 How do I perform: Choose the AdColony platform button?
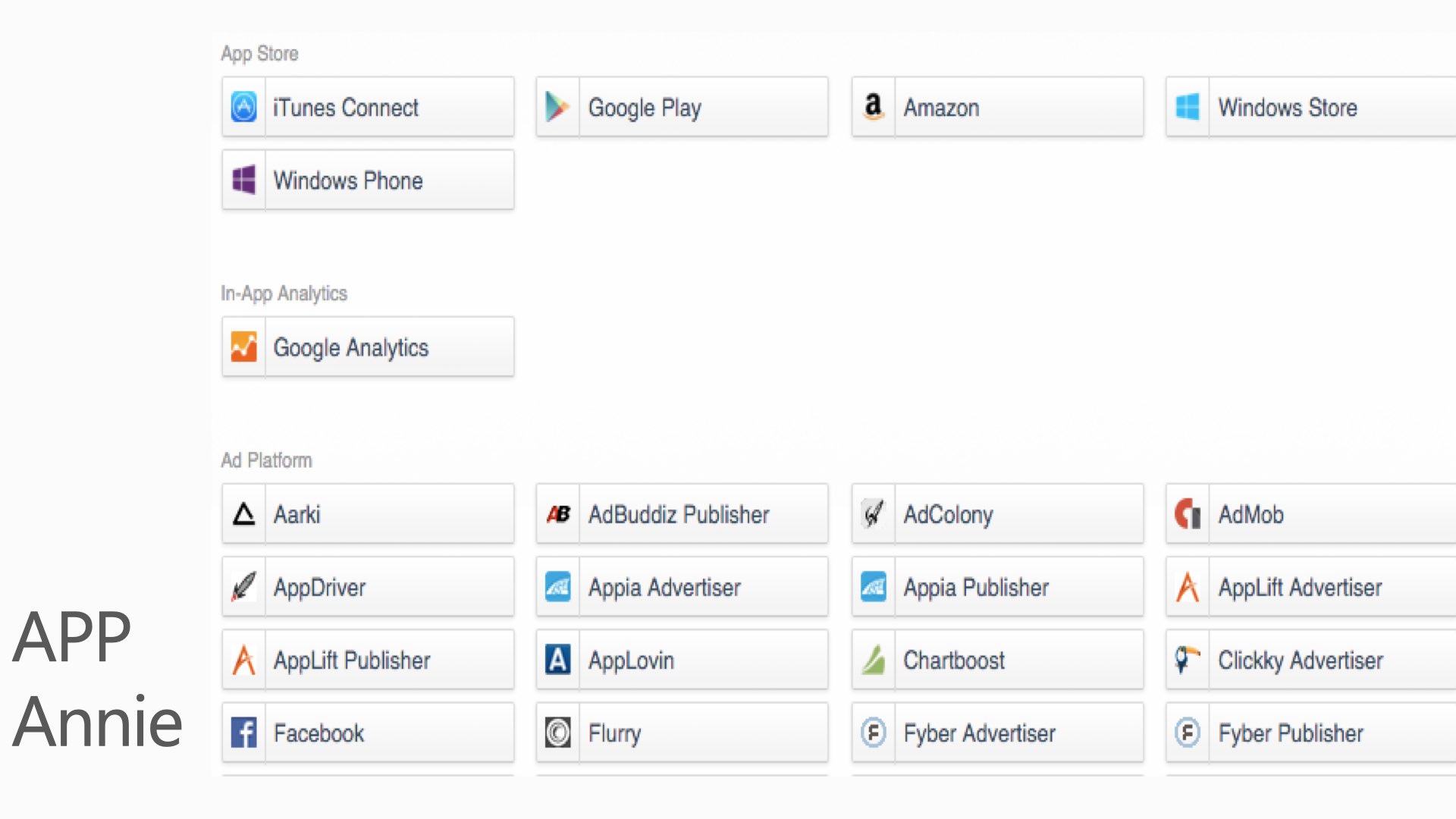[x=997, y=514]
